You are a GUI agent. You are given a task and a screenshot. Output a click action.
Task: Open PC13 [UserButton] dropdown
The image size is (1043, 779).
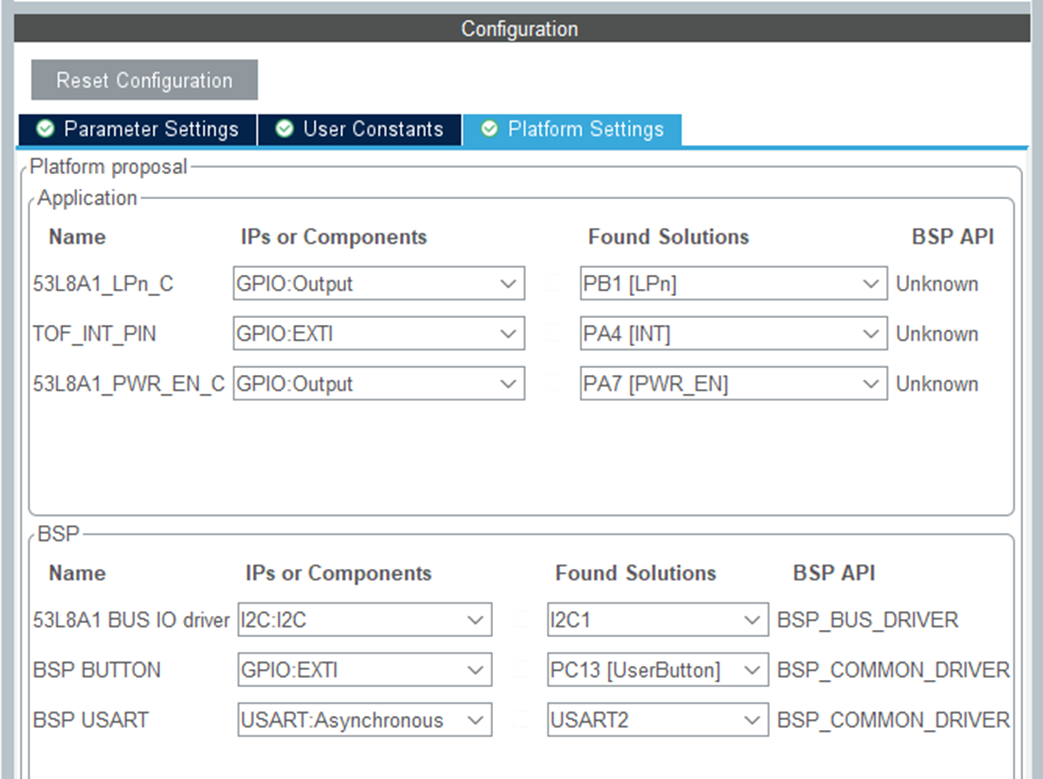point(658,669)
